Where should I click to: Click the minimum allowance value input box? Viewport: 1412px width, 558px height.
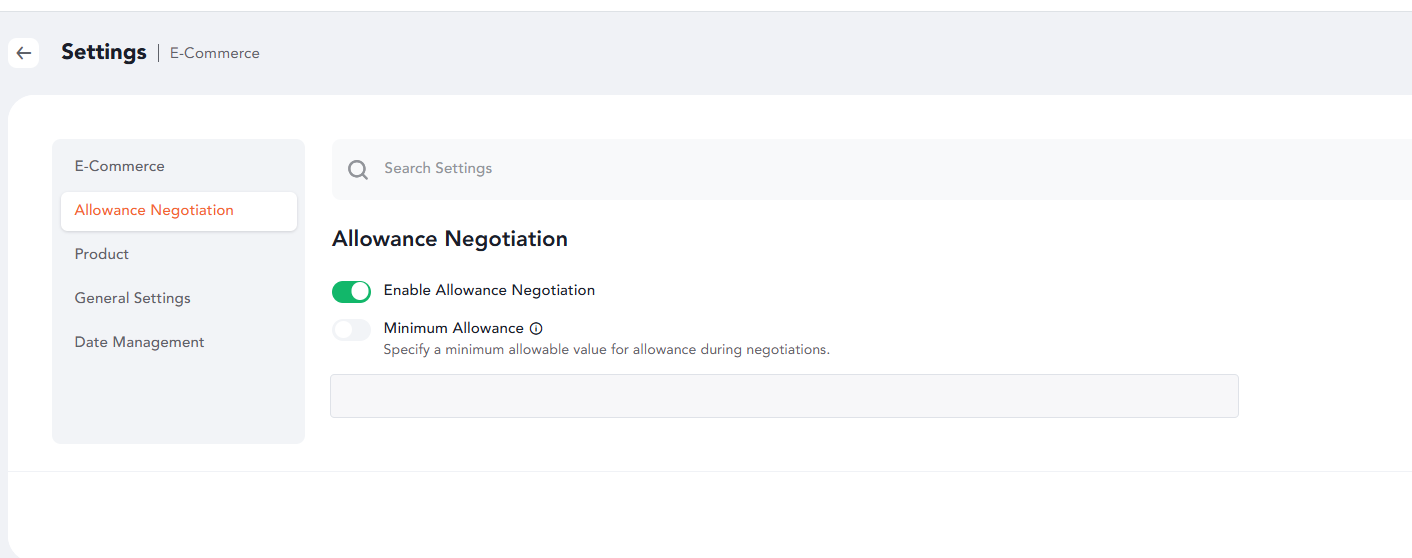pyautogui.click(x=784, y=396)
